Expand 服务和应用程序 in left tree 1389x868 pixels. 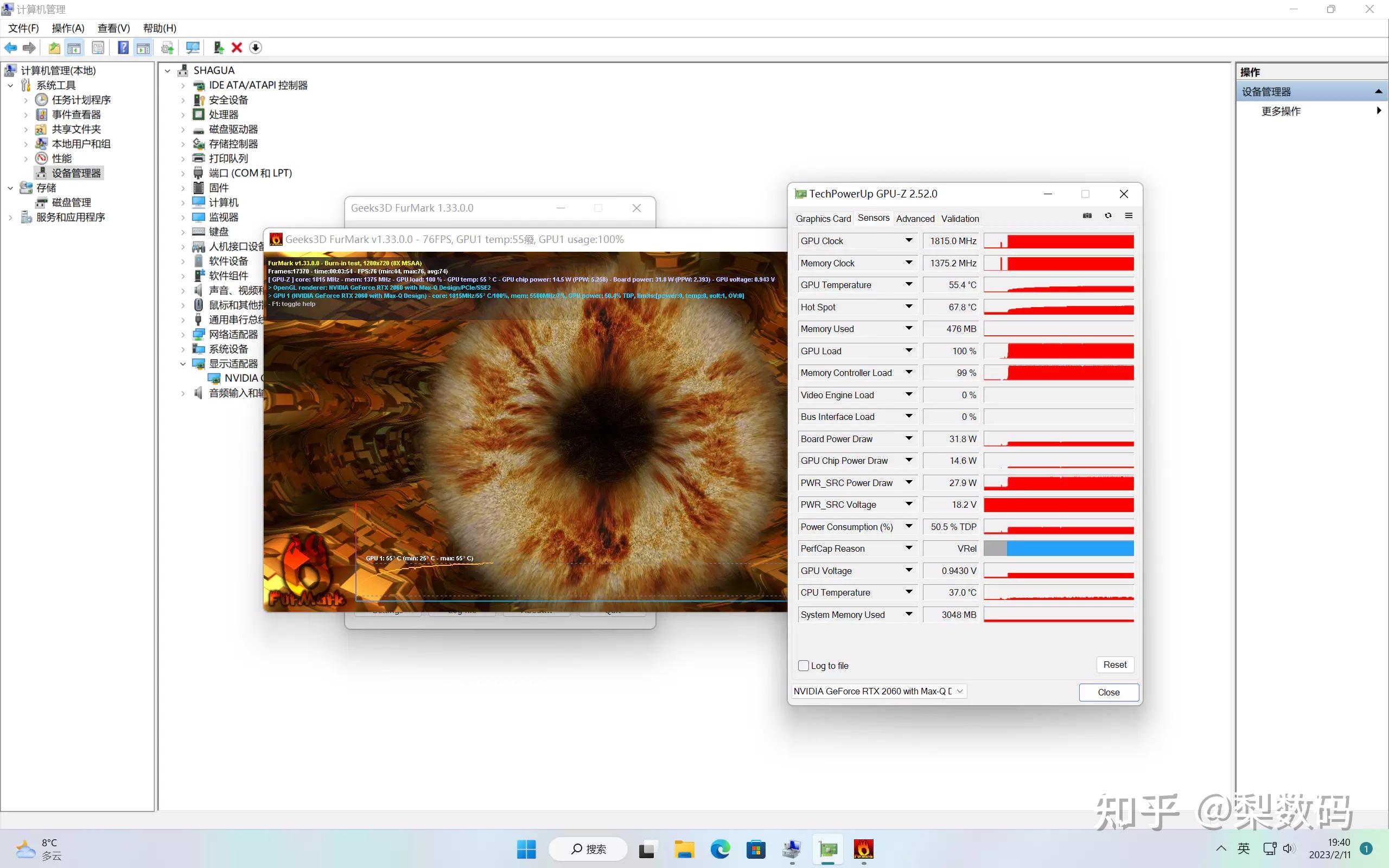(x=10, y=217)
